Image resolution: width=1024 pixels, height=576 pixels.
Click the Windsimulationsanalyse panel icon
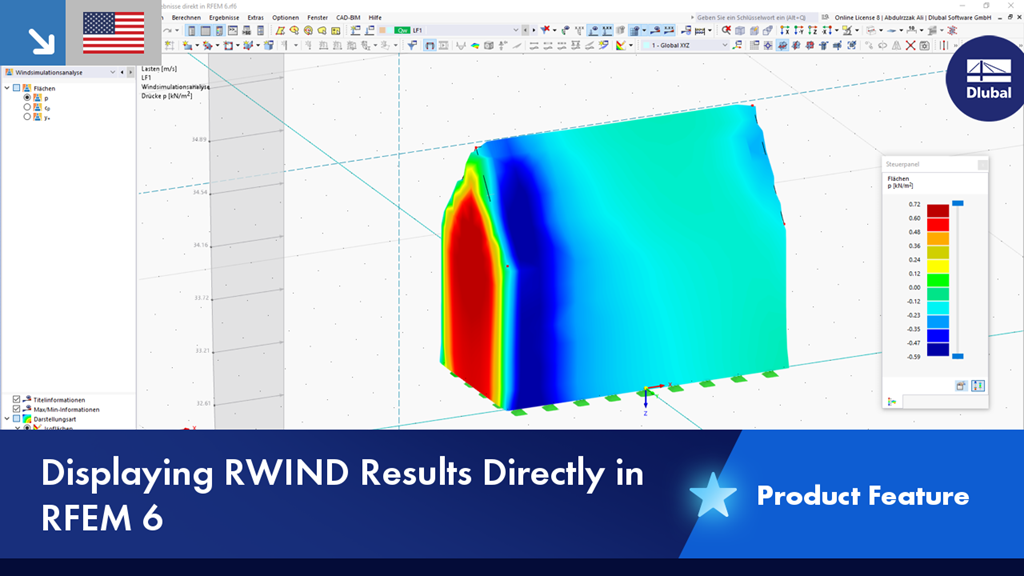click(9, 73)
